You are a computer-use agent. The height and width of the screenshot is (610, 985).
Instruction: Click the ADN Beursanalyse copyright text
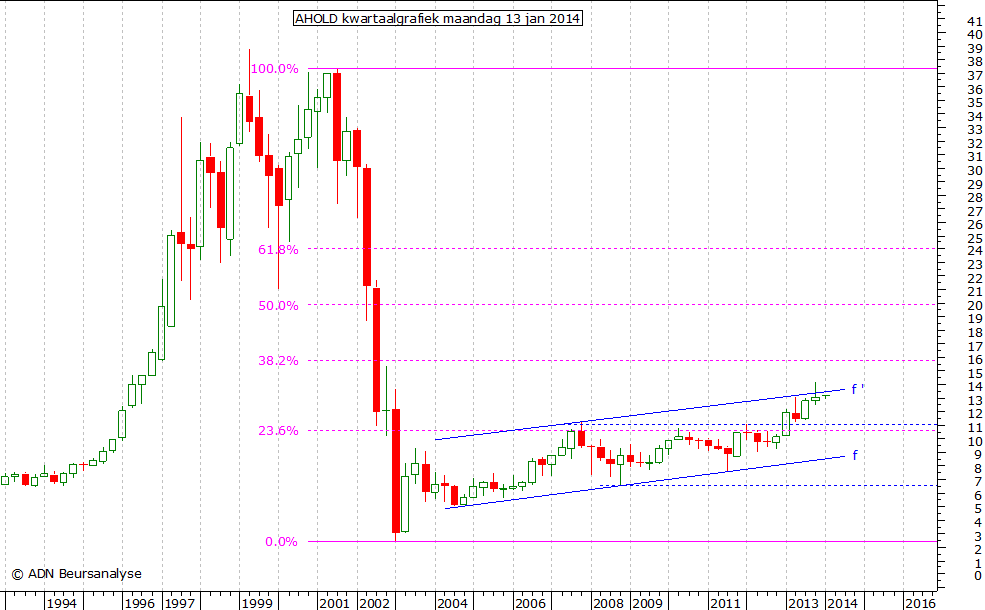pos(77,574)
